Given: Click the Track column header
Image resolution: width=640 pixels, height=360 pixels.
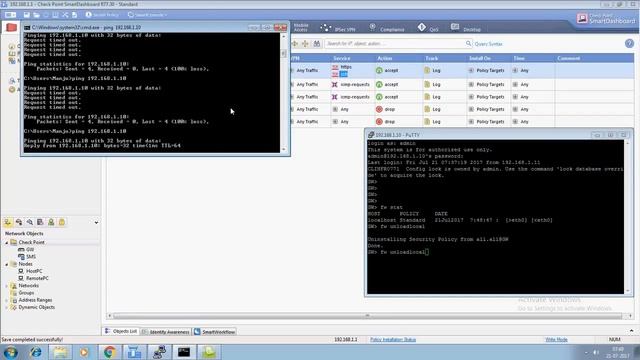Looking at the screenshot, I should (444, 58).
